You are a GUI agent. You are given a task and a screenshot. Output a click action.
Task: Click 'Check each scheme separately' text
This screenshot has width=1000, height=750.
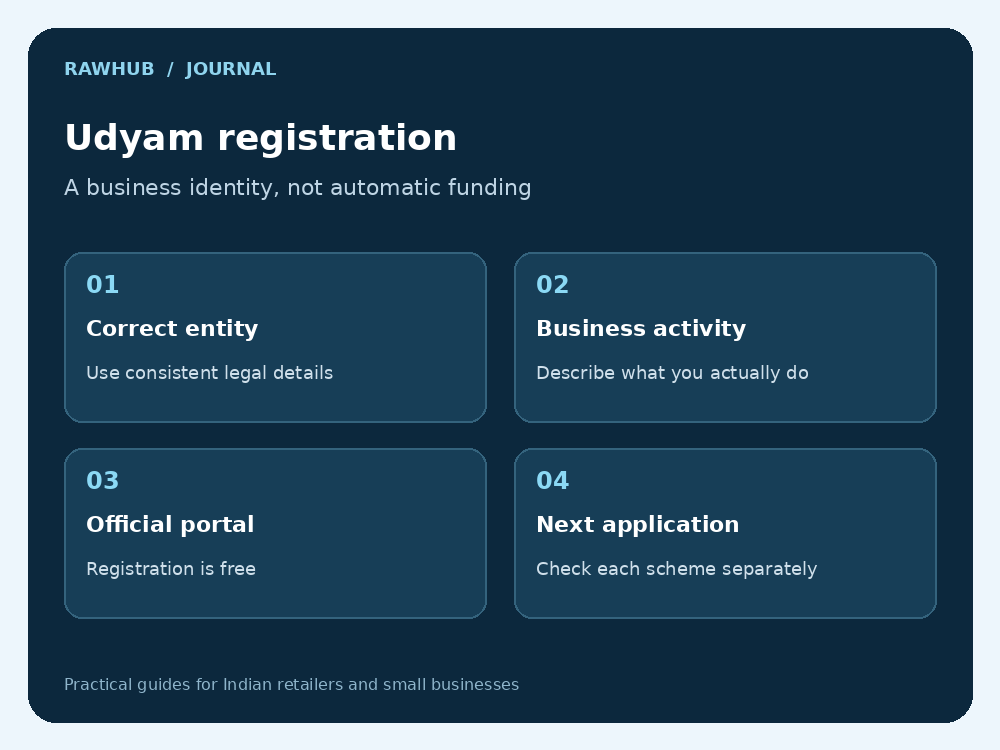pos(677,568)
